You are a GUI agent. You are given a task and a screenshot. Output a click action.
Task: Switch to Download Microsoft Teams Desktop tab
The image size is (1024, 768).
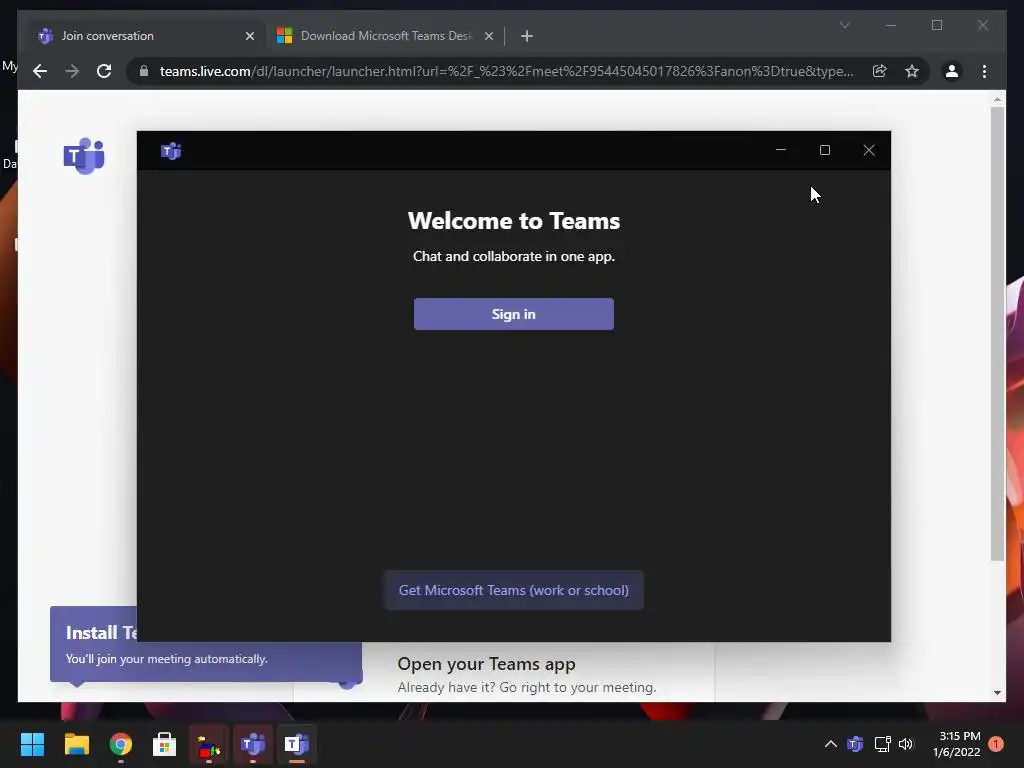tap(385, 36)
